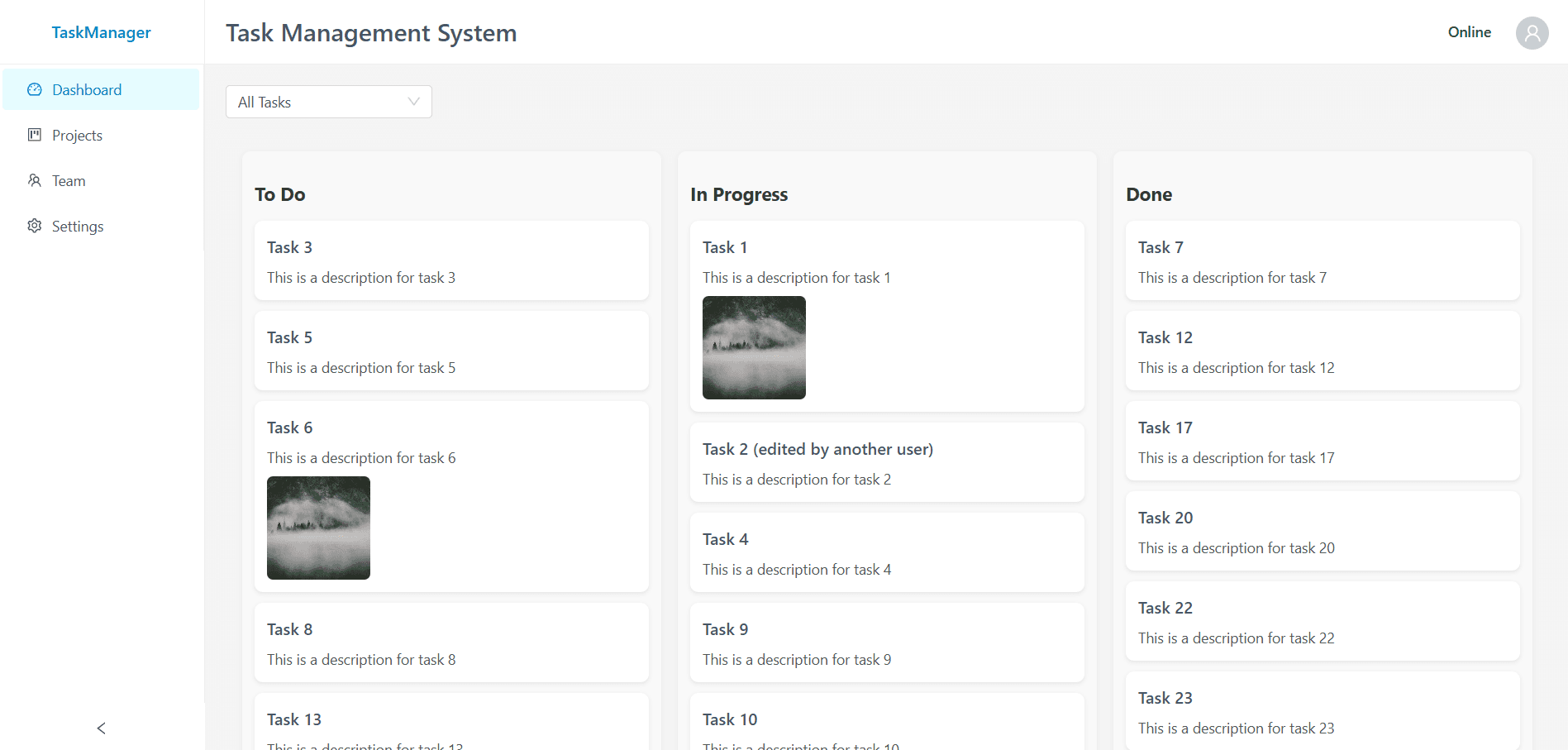Open the user profile avatar icon
Viewport: 1568px width, 750px height.
coord(1532,32)
